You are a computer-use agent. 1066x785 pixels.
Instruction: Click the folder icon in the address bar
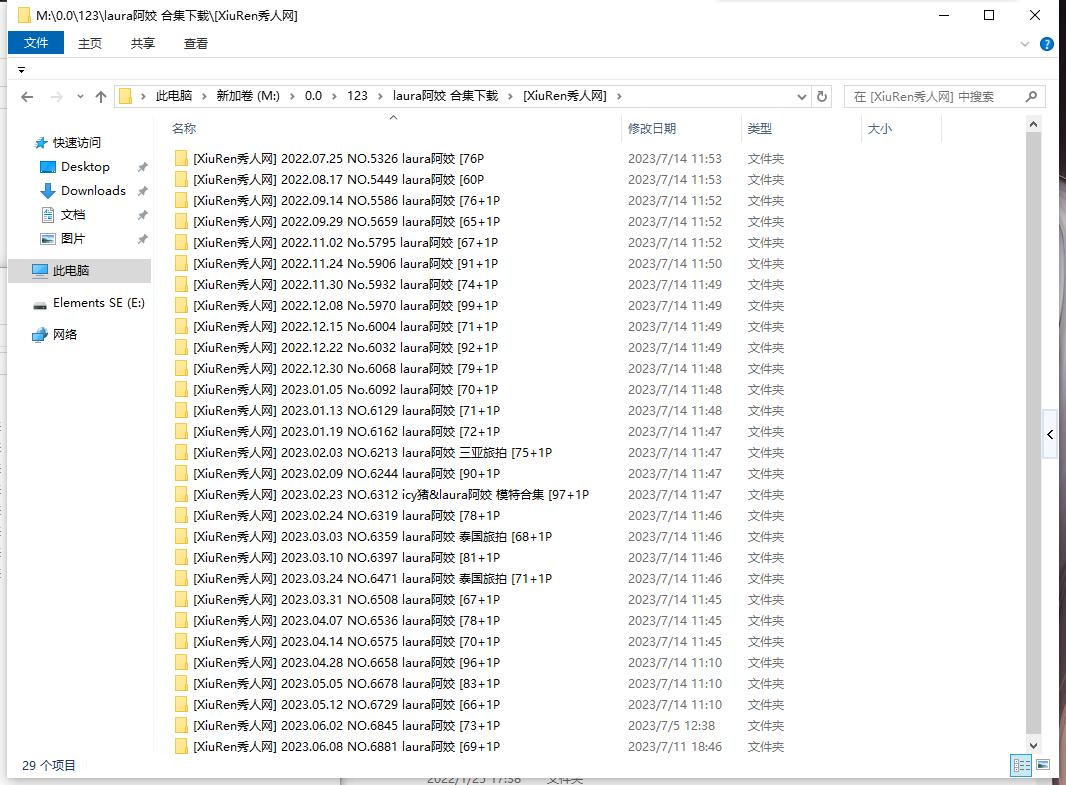[x=125, y=97]
